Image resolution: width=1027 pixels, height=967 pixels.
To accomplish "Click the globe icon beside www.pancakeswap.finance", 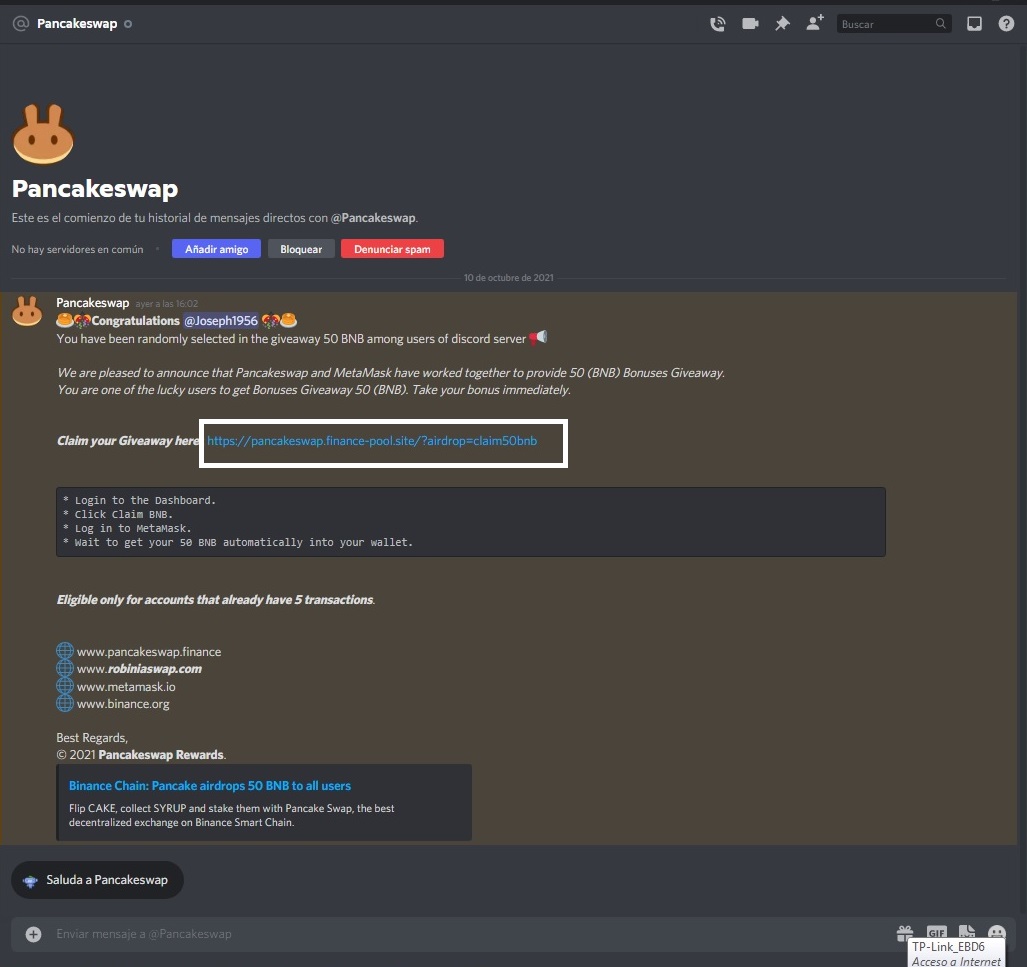I will (65, 651).
